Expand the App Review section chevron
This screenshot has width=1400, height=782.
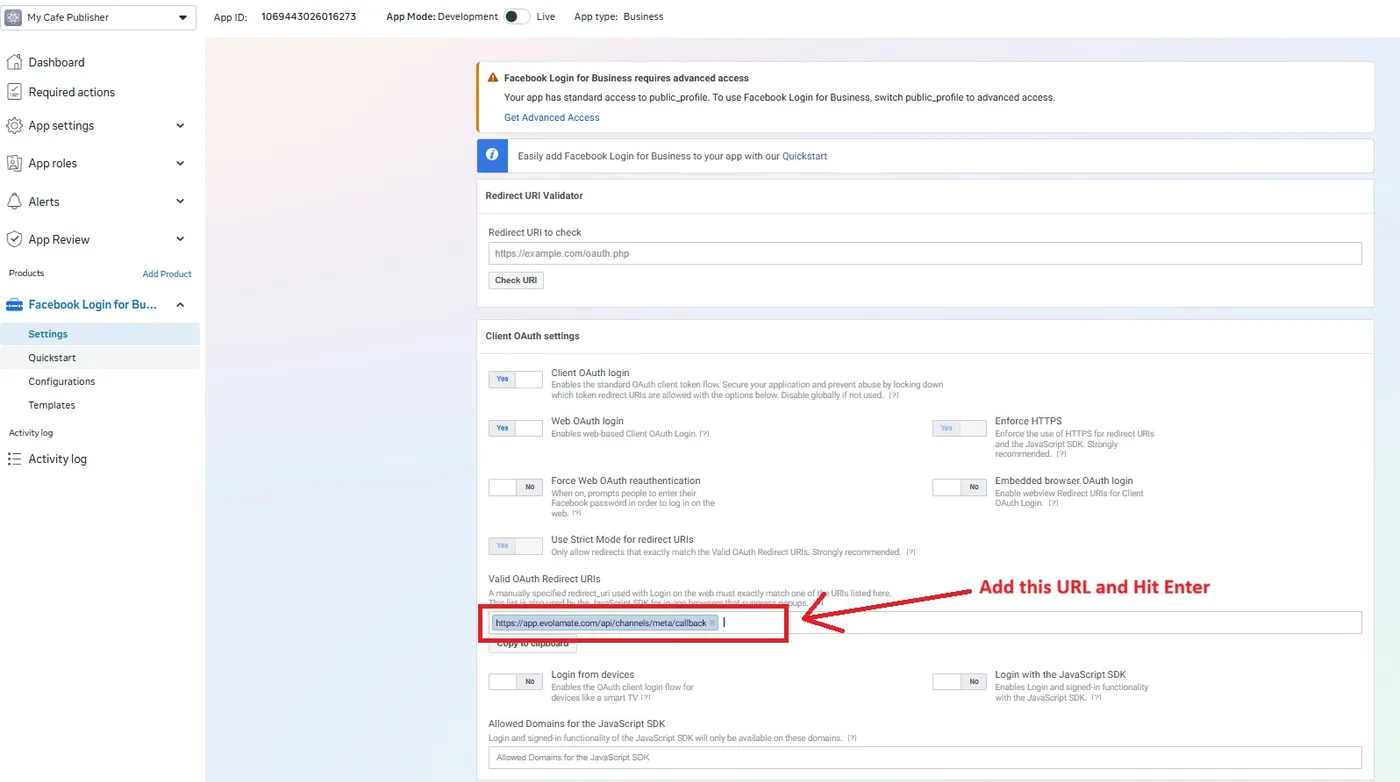coord(180,239)
